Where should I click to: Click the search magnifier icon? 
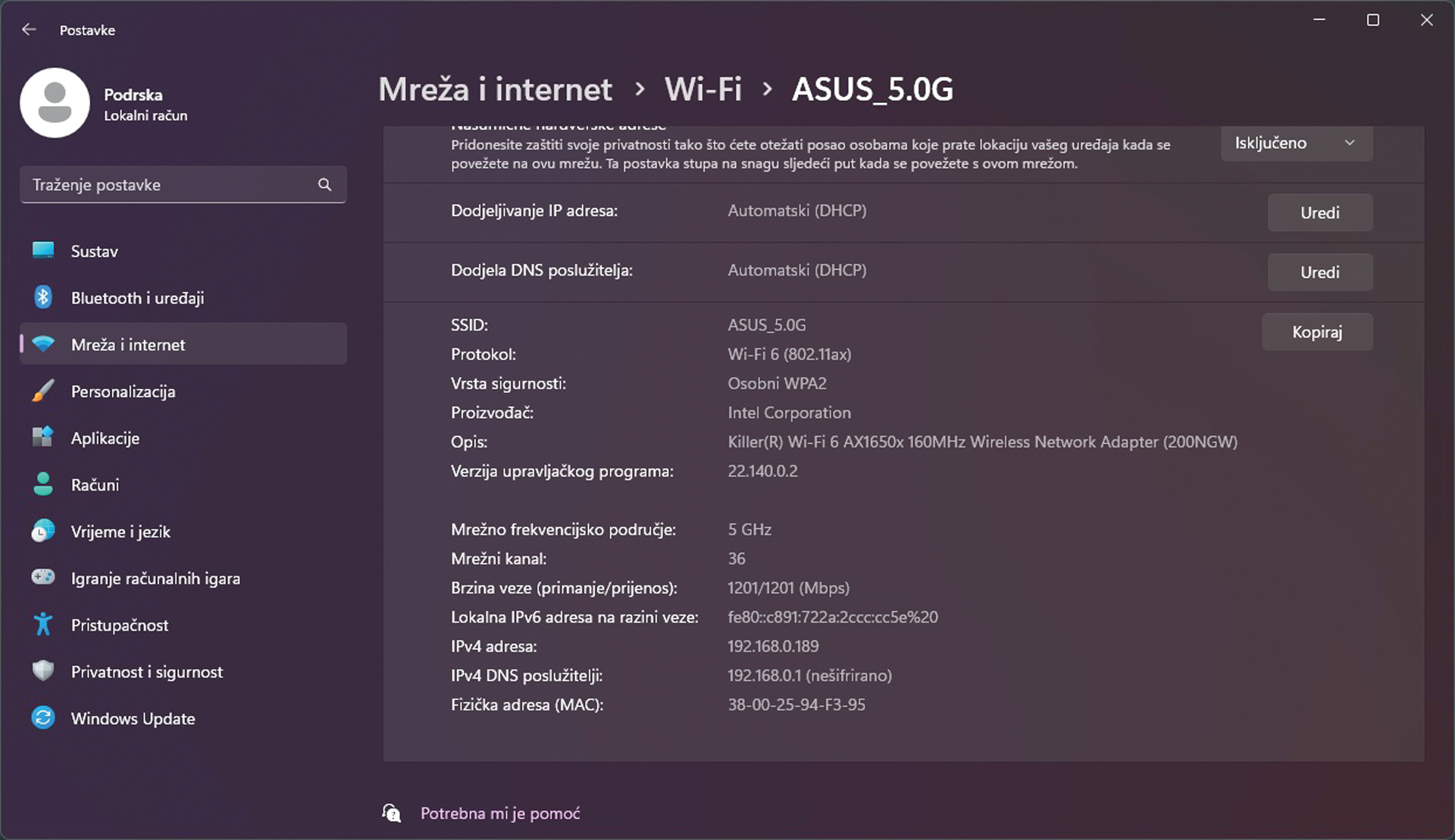pos(324,185)
